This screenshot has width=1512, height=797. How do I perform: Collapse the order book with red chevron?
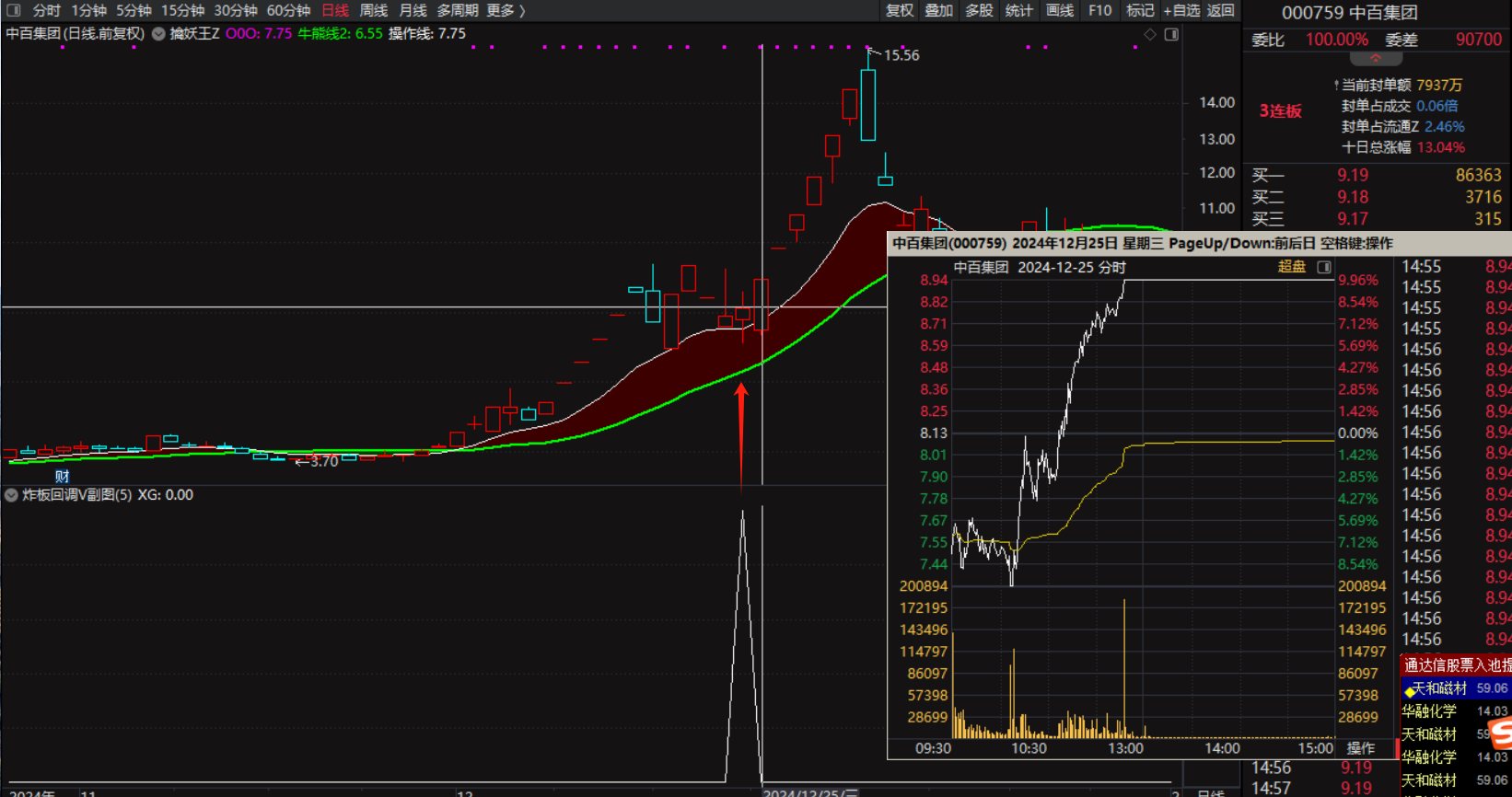pyautogui.click(x=1376, y=58)
